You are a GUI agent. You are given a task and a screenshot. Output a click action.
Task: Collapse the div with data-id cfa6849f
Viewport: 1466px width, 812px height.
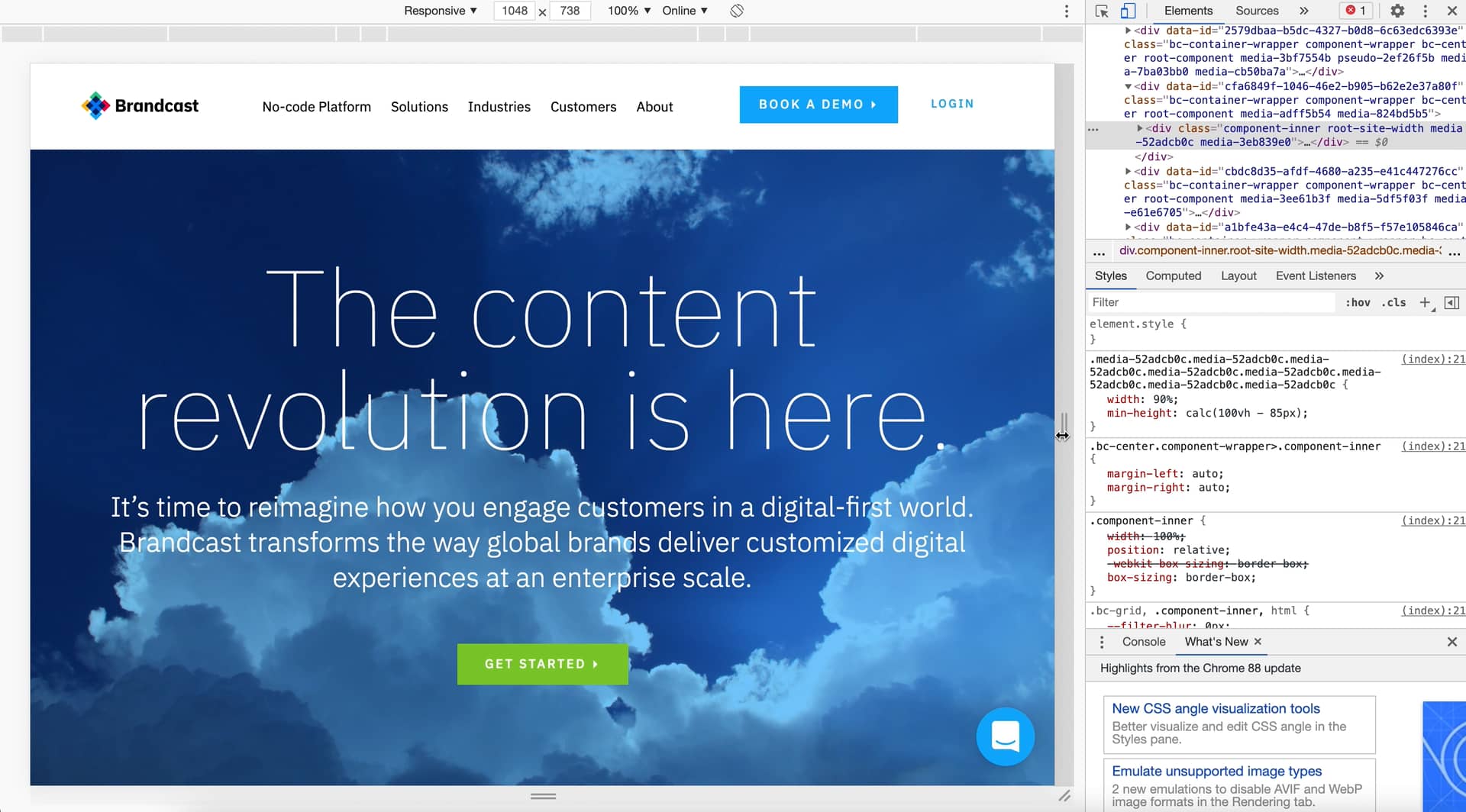pyautogui.click(x=1128, y=86)
